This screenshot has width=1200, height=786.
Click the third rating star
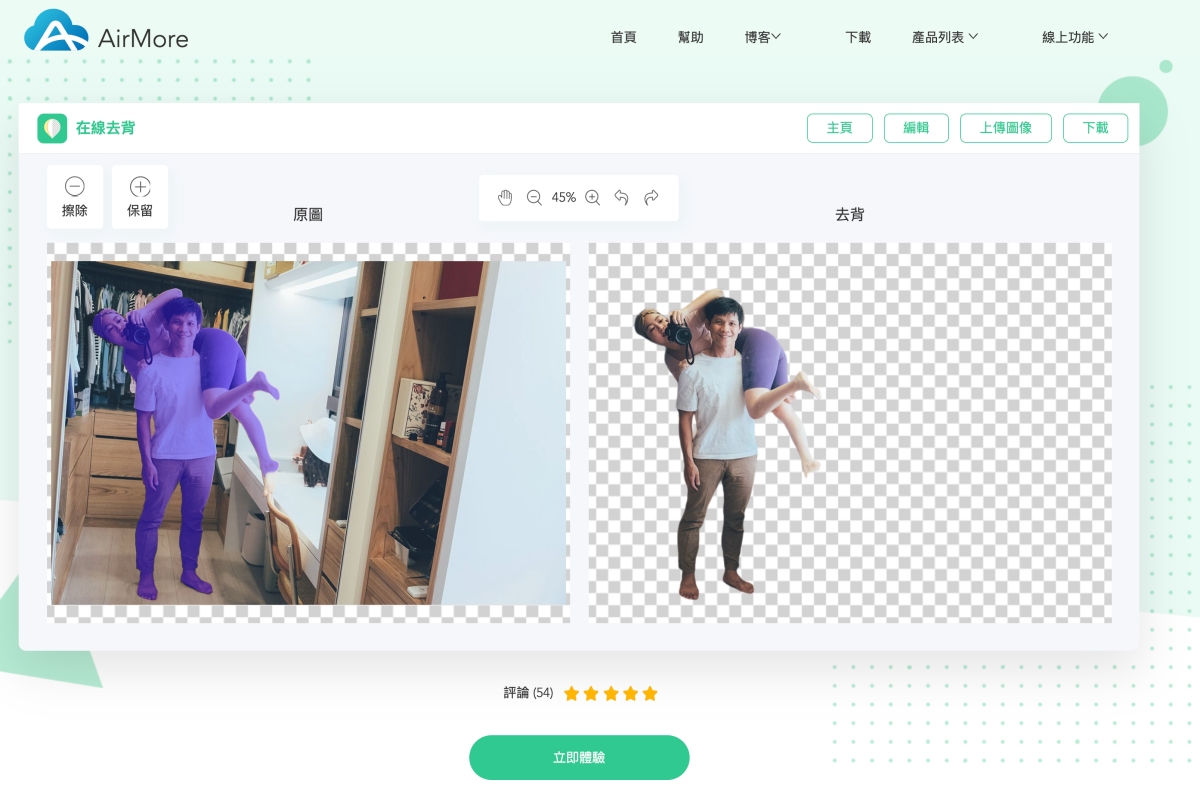coord(611,693)
